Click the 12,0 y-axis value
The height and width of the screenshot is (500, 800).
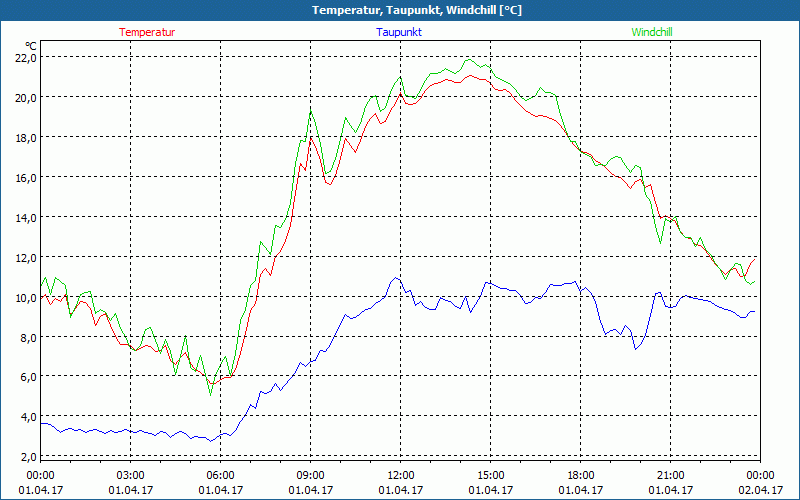click(26, 258)
